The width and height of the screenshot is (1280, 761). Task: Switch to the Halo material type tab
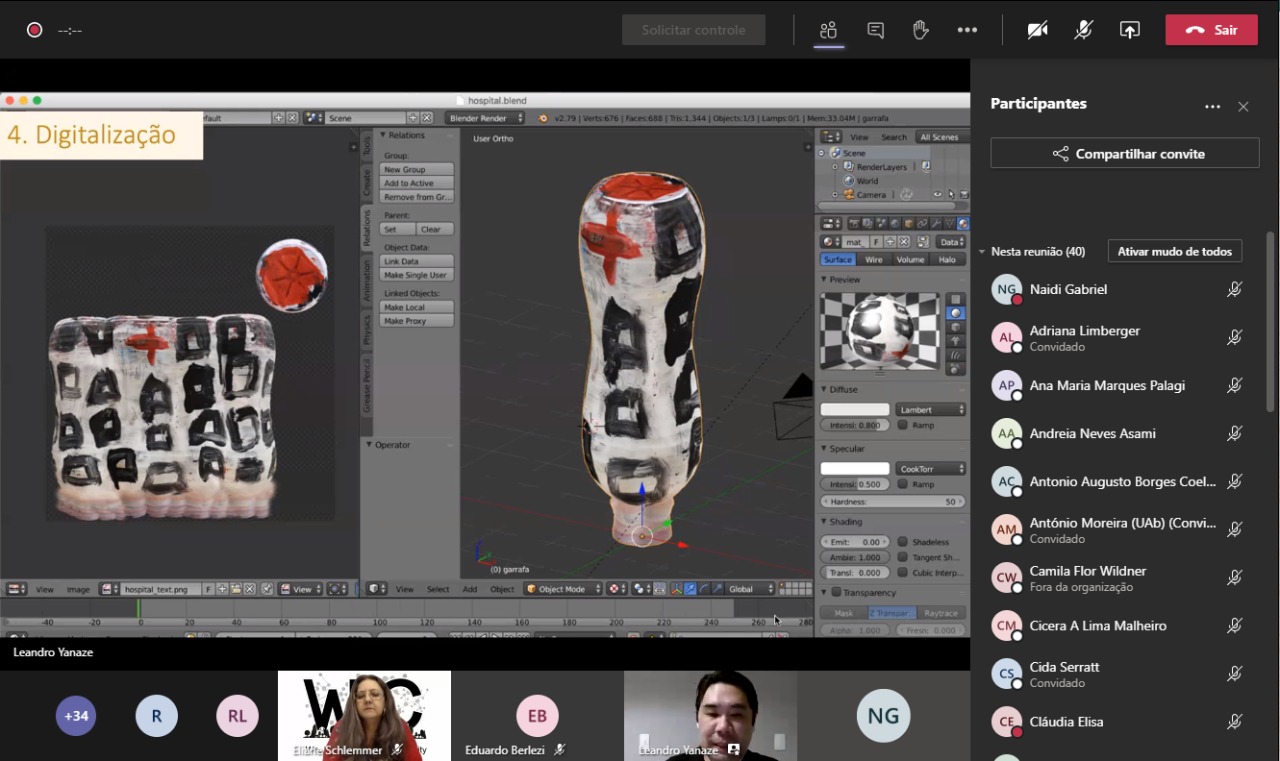(x=947, y=259)
